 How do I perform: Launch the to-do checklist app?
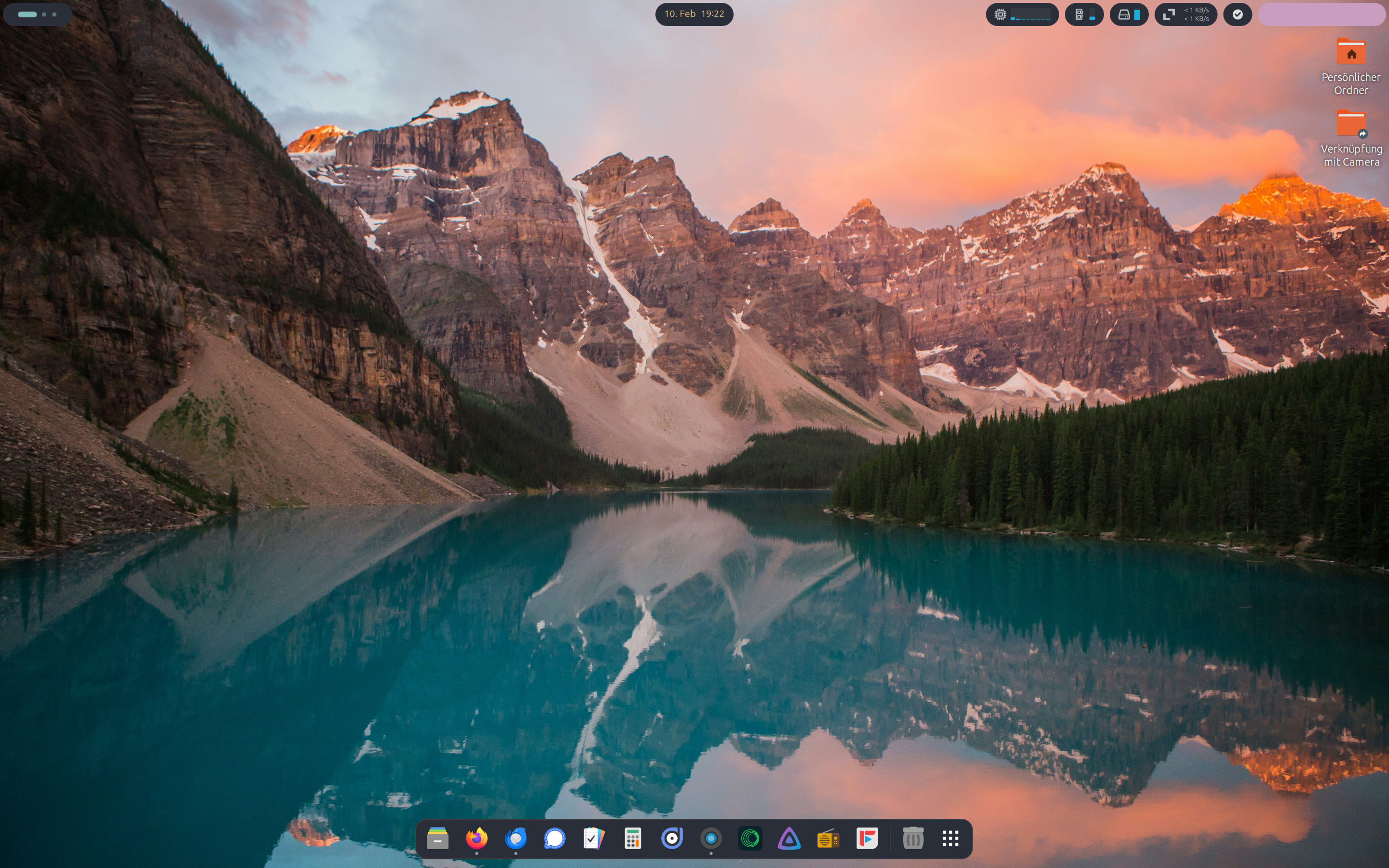coord(594,839)
